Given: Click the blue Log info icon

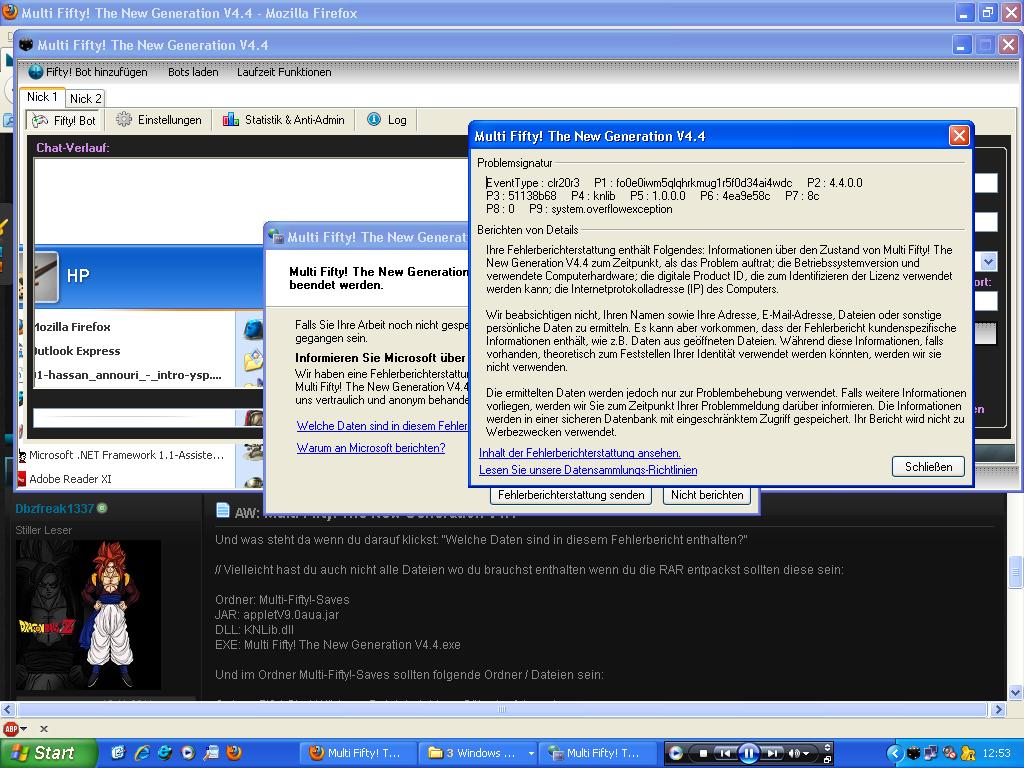Looking at the screenshot, I should (x=374, y=120).
